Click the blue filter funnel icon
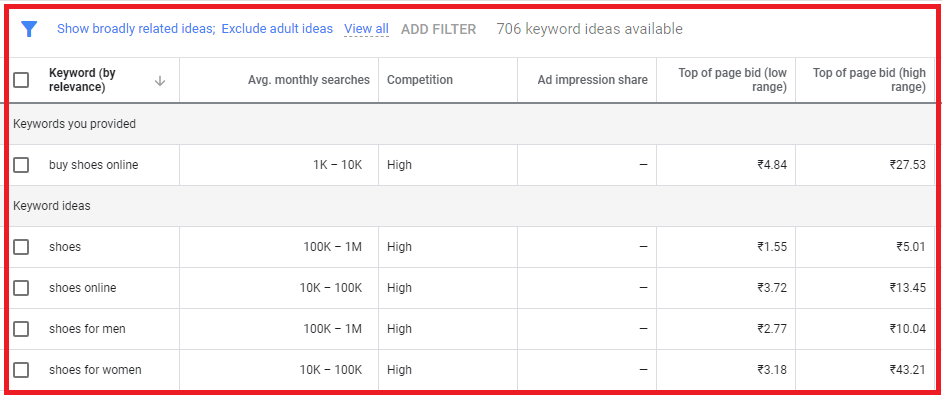The image size is (942, 396). coord(29,28)
